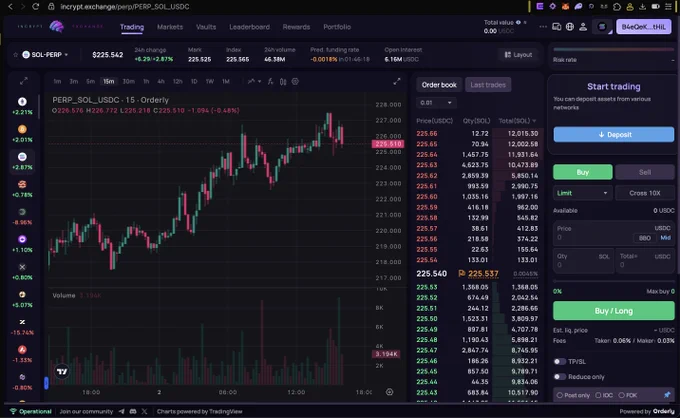
Task: Select the IOC option
Action: pyautogui.click(x=604, y=395)
